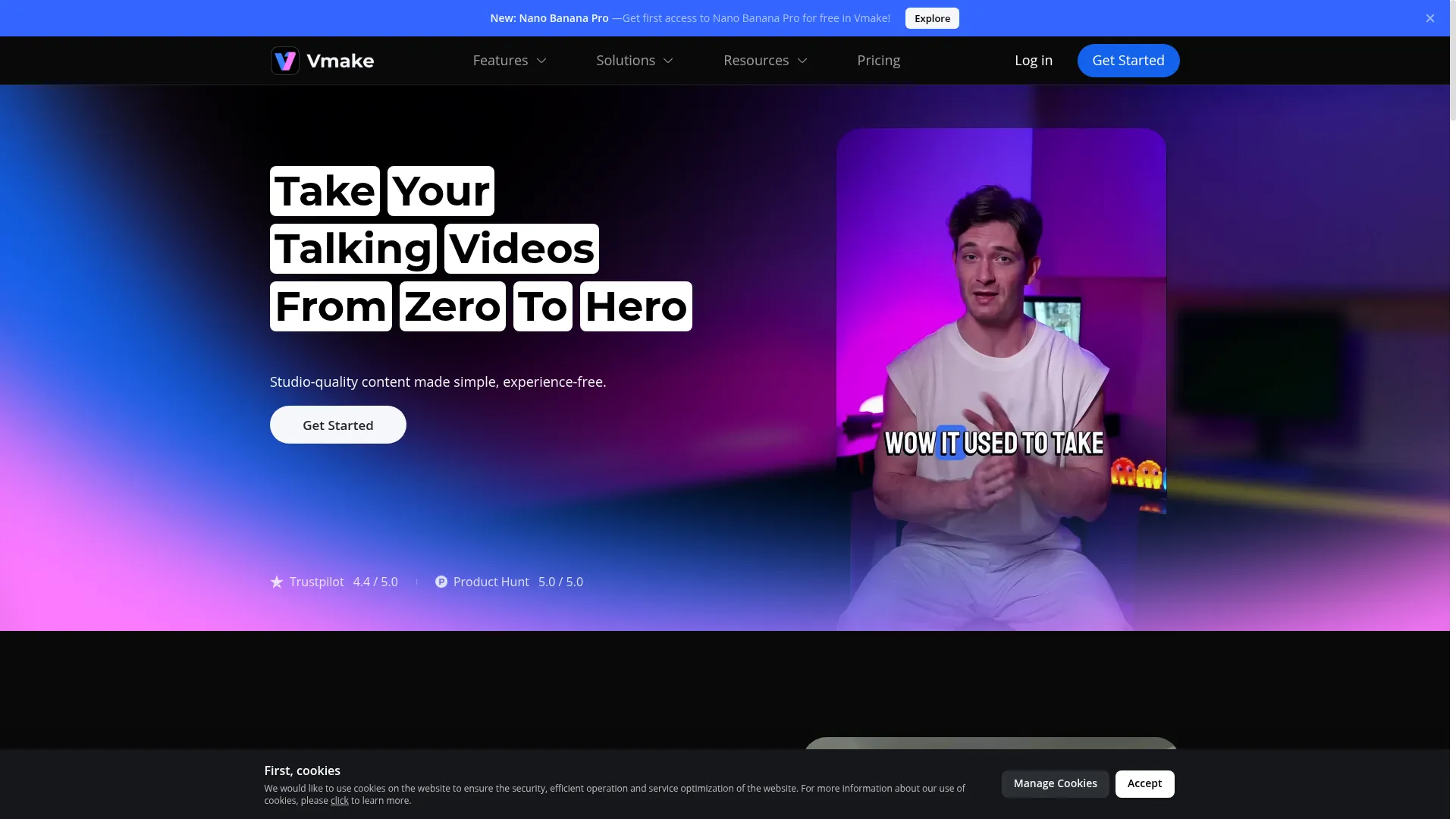The height and width of the screenshot is (819, 1456).
Task: Expand the Solutions menu
Action: [634, 60]
